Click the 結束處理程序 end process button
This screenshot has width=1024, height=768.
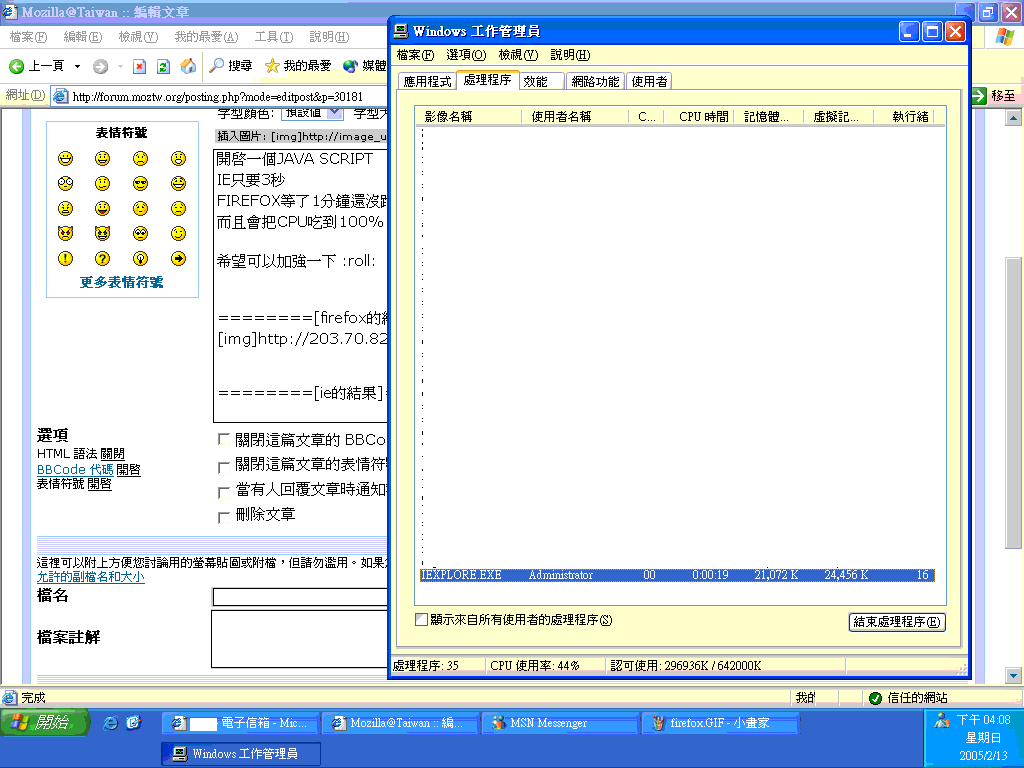[x=896, y=622]
